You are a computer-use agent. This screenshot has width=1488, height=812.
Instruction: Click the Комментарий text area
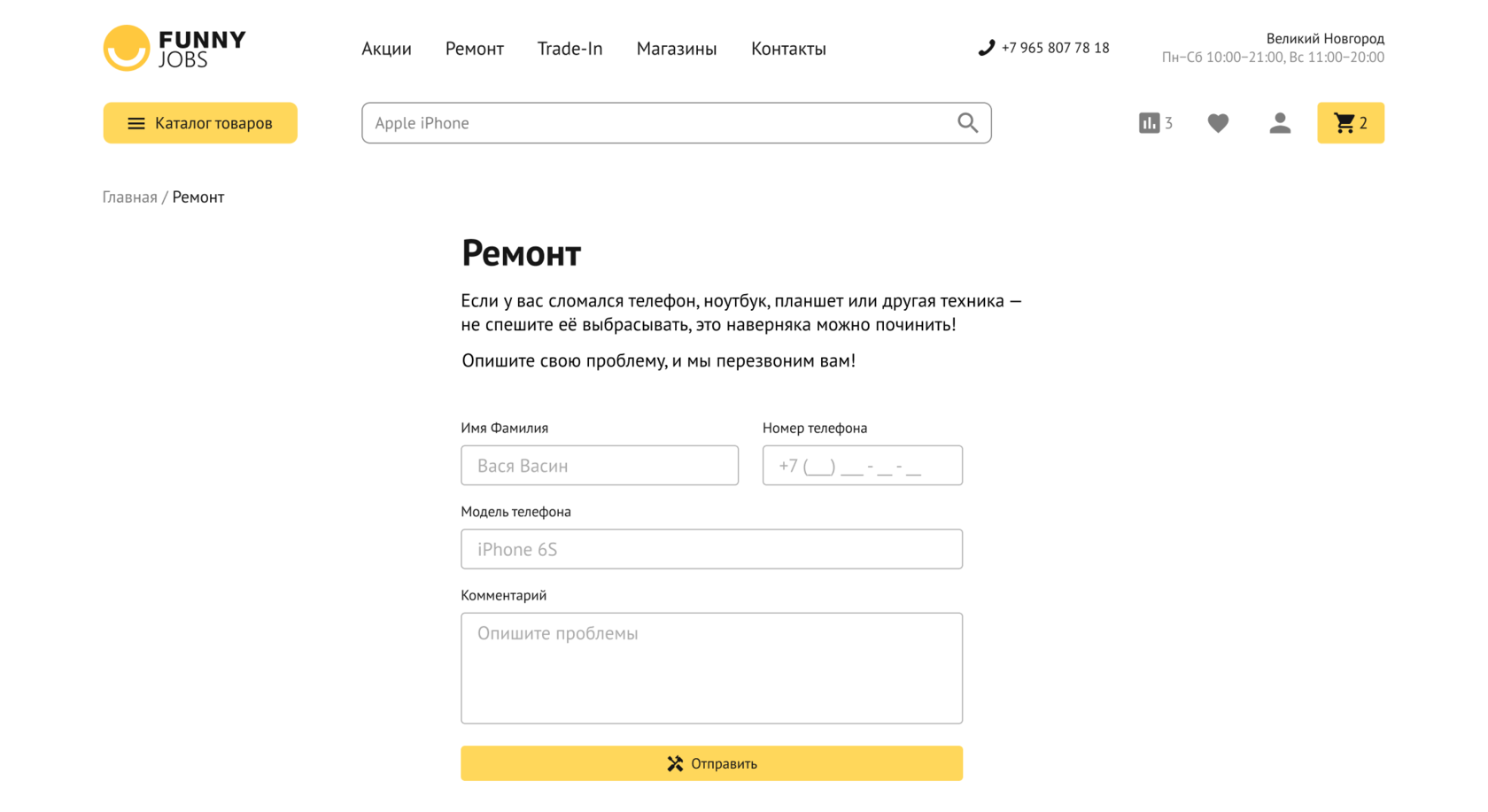tap(711, 669)
